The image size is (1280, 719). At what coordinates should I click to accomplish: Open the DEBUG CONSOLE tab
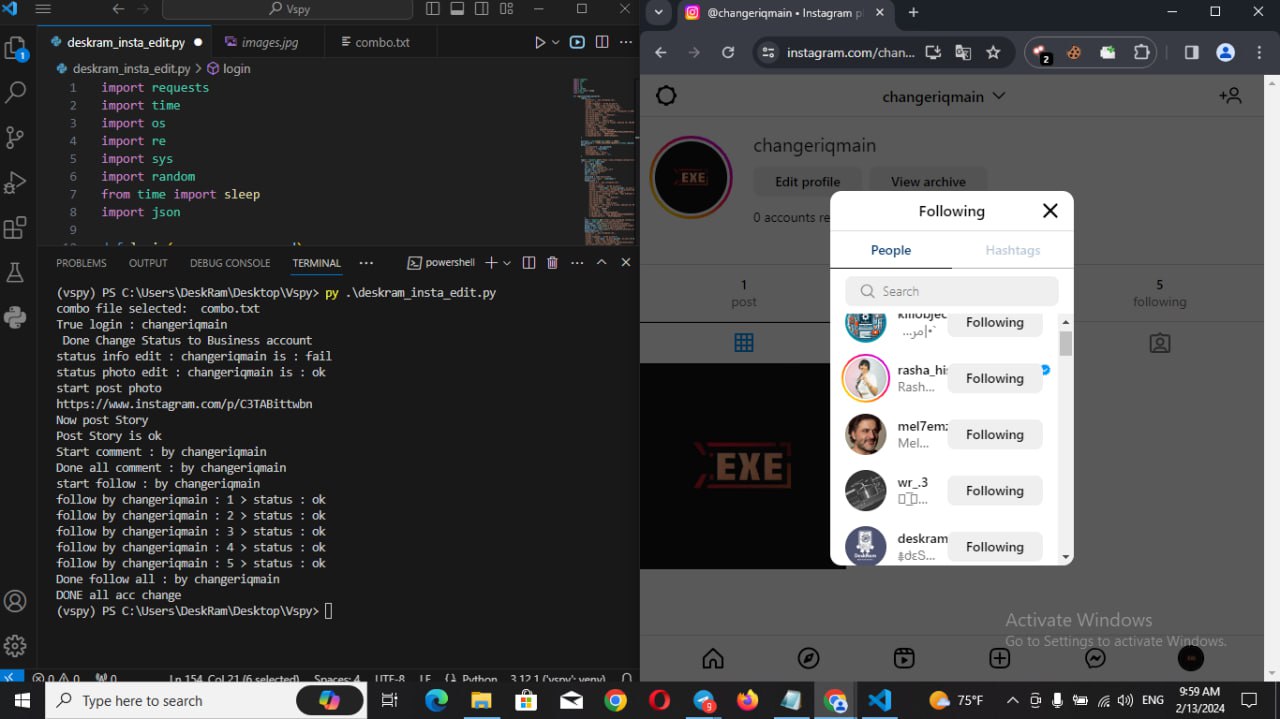[230, 263]
